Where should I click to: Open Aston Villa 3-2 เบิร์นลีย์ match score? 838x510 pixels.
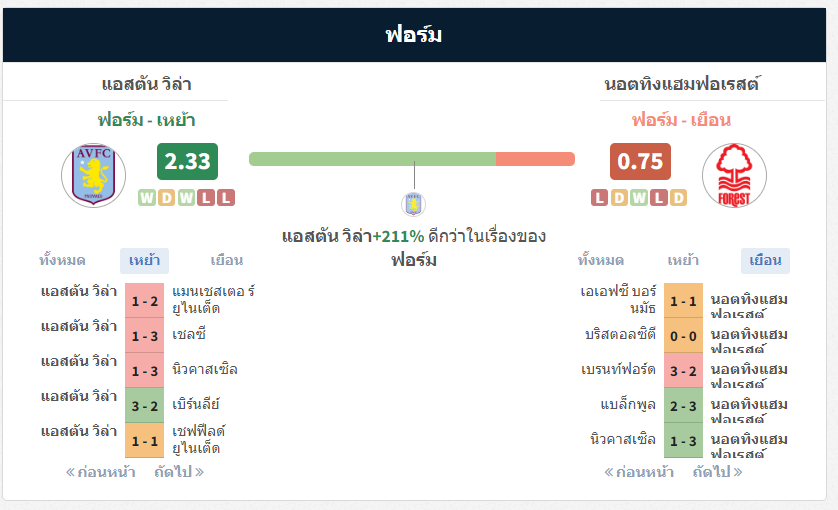(145, 406)
